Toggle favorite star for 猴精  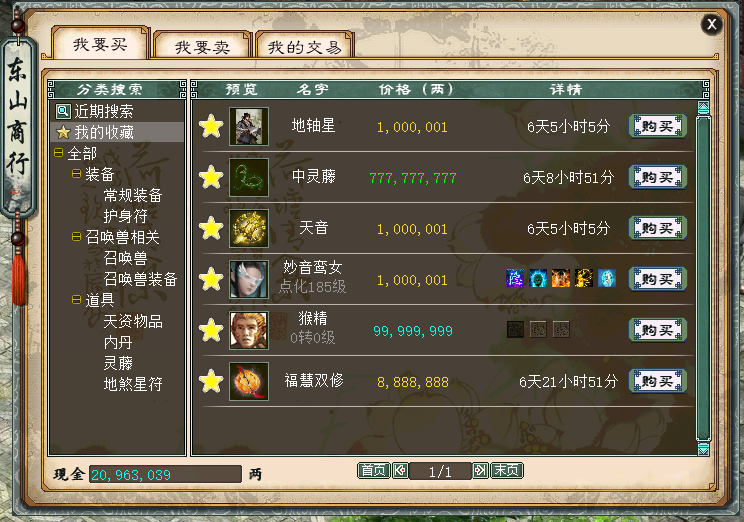[211, 330]
